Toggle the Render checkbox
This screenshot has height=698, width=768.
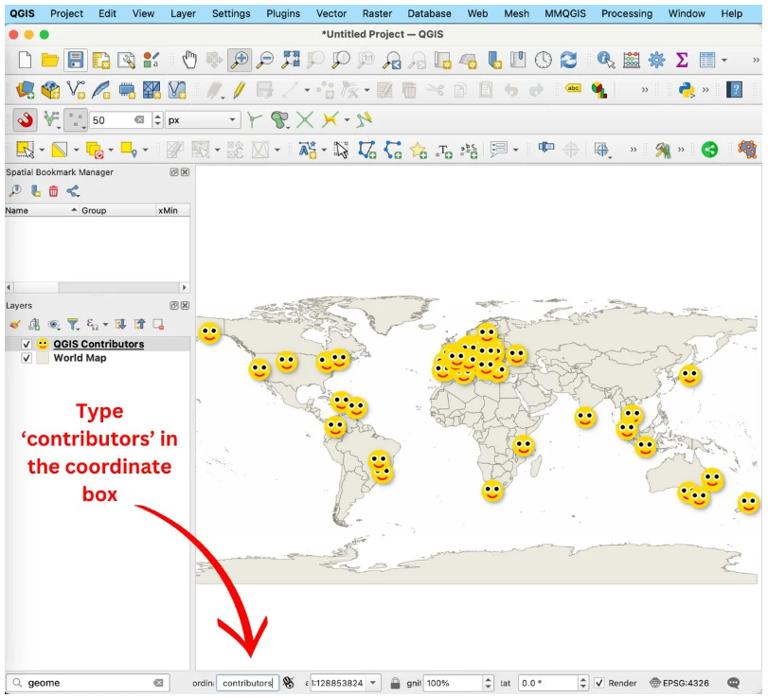pos(599,682)
